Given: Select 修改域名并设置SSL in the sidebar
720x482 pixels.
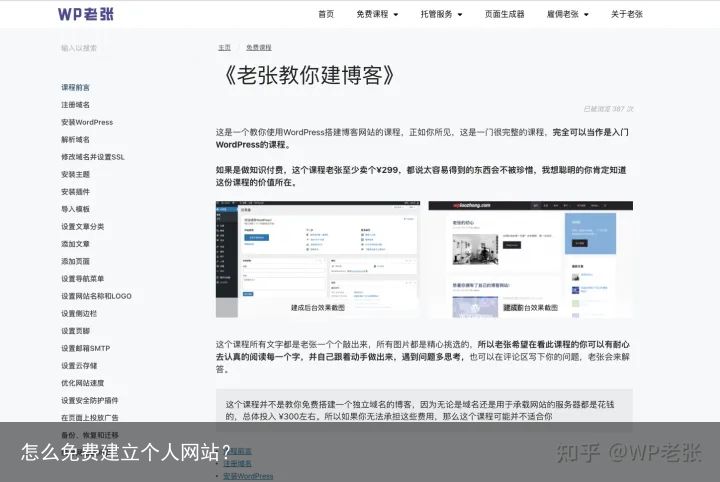Looking at the screenshot, I should [93, 157].
